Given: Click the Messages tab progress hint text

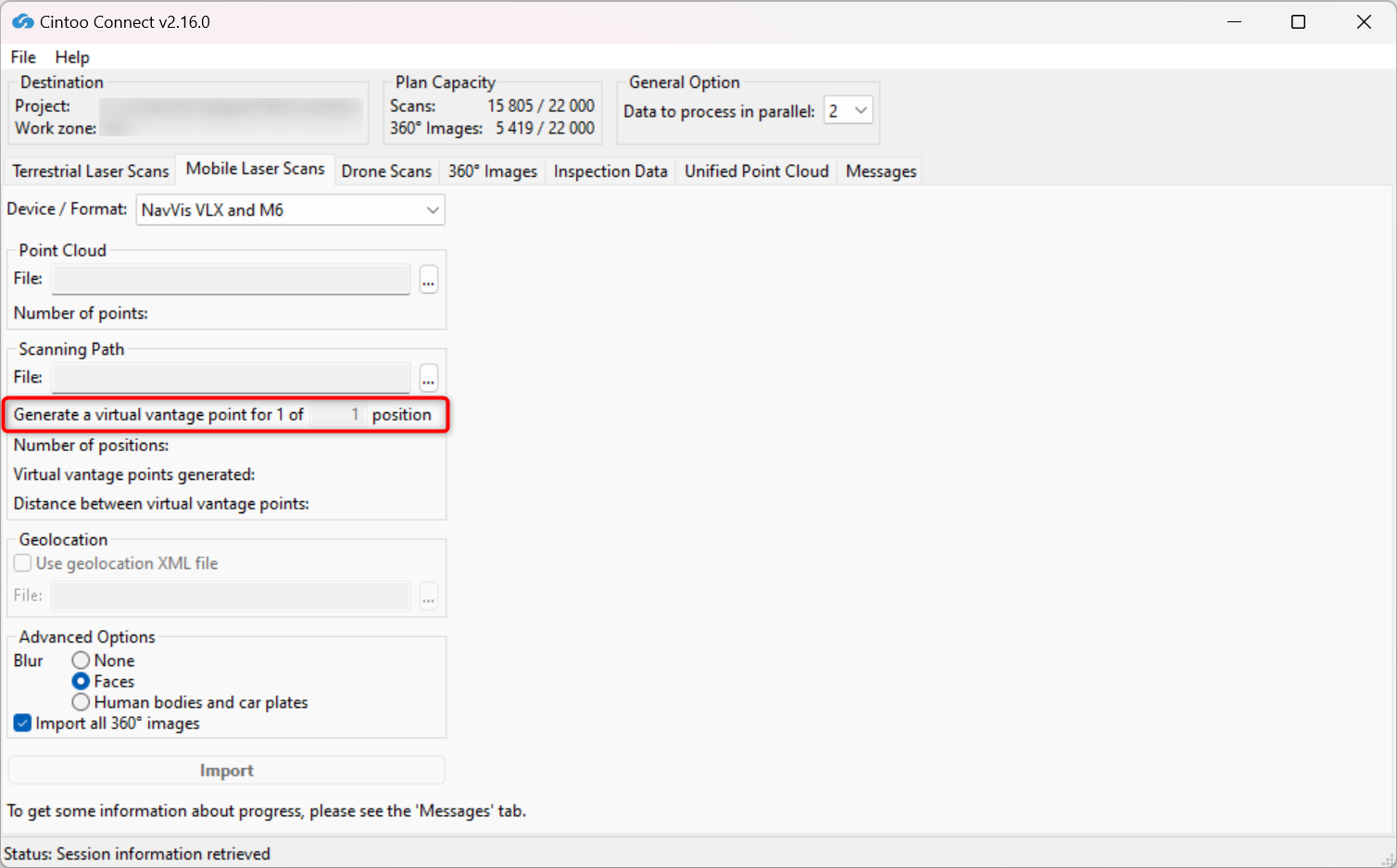Looking at the screenshot, I should coord(267,811).
